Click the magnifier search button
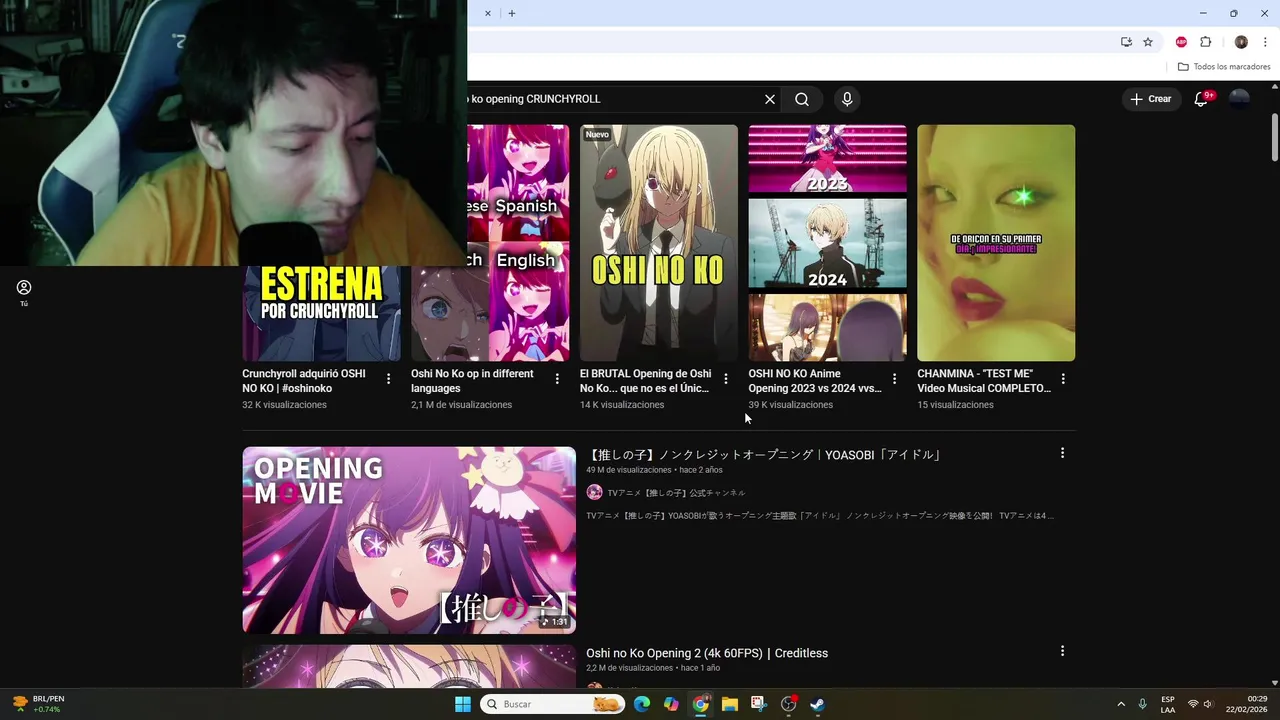This screenshot has height=720, width=1280. click(x=802, y=99)
